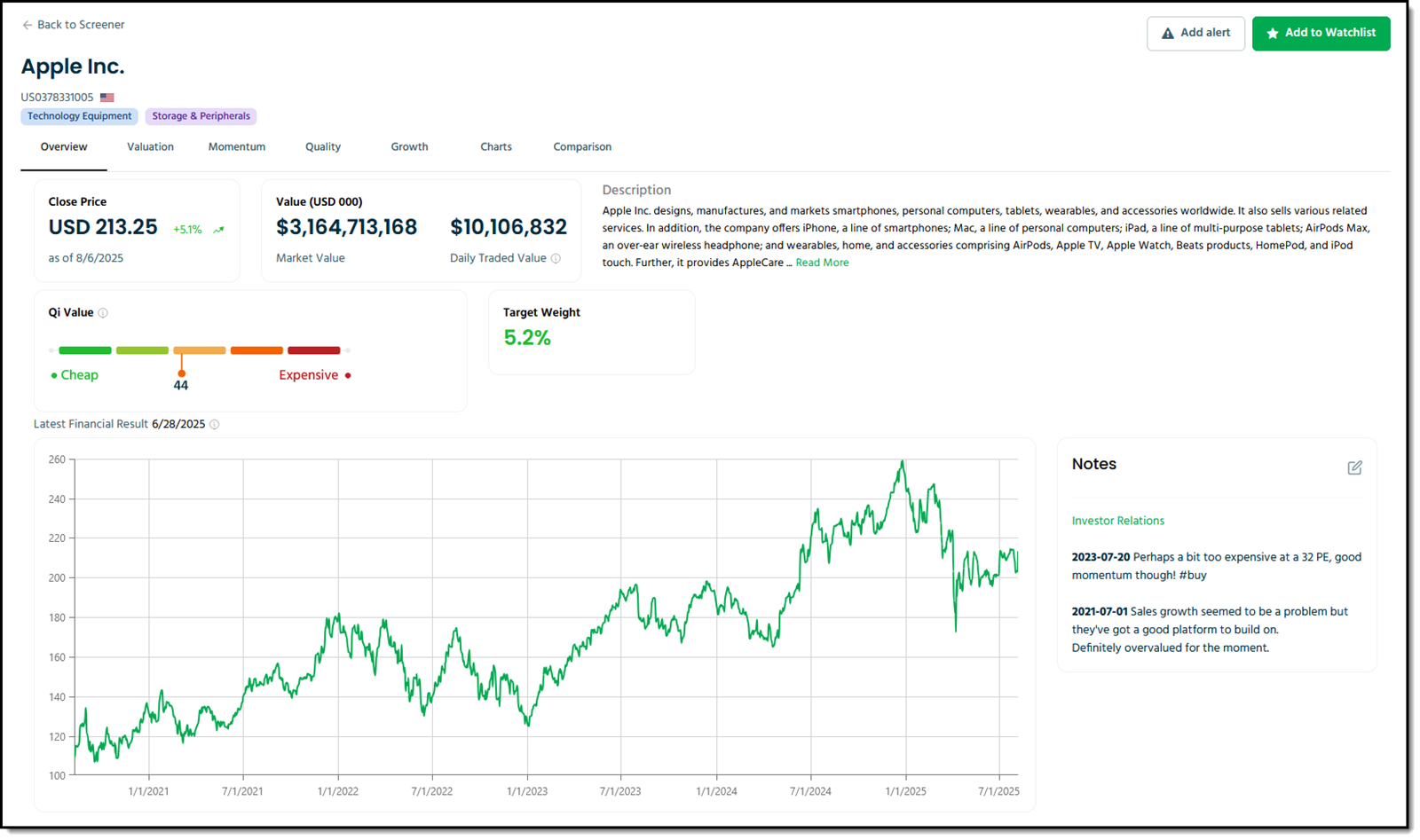Click the Technology Equipment tag
The height and width of the screenshot is (840, 1420).
pyautogui.click(x=79, y=116)
